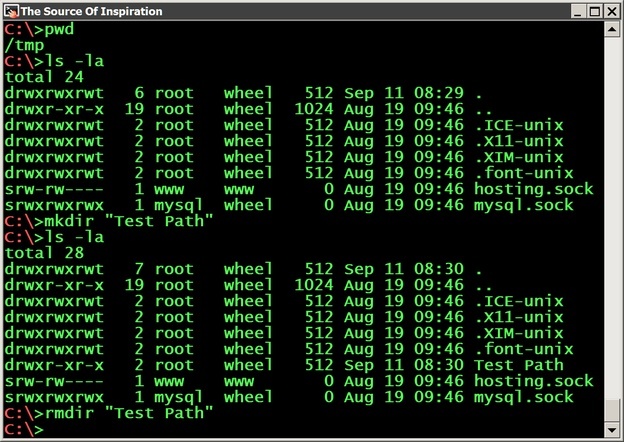Click the /tmp output line
624x442 pixels.
pos(24,45)
